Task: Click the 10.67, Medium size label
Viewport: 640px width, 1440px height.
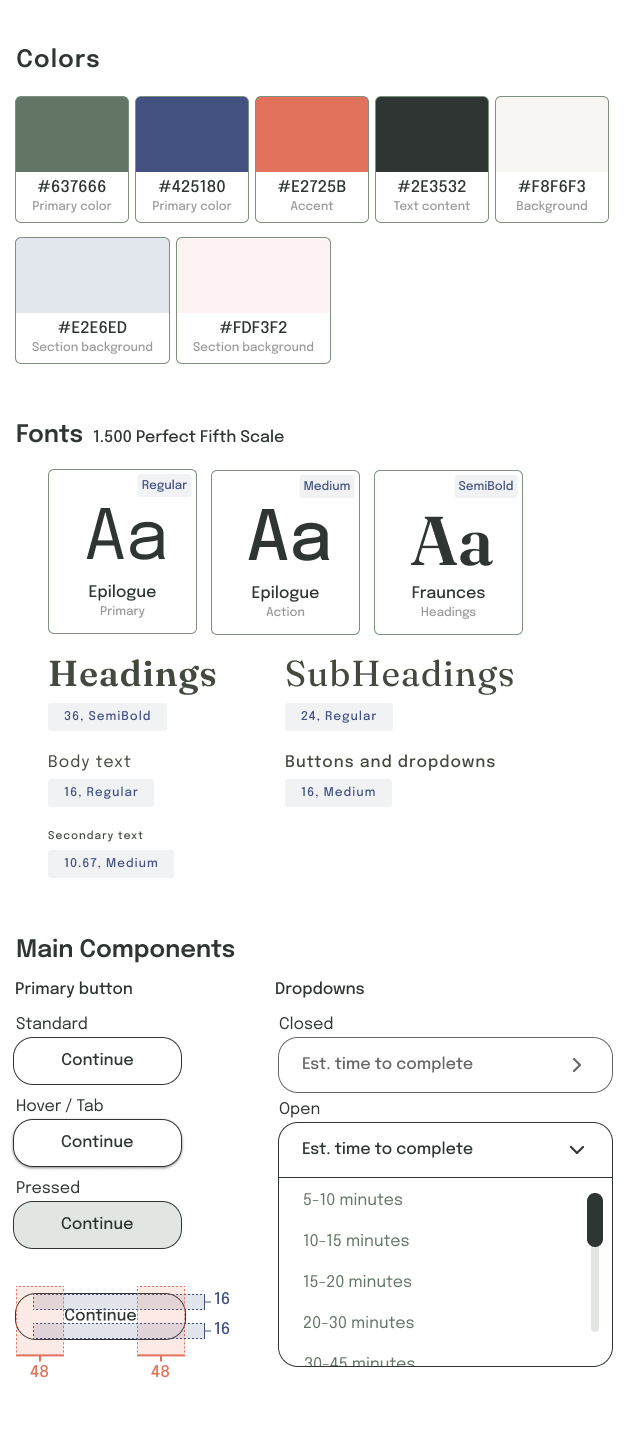Action: click(111, 863)
